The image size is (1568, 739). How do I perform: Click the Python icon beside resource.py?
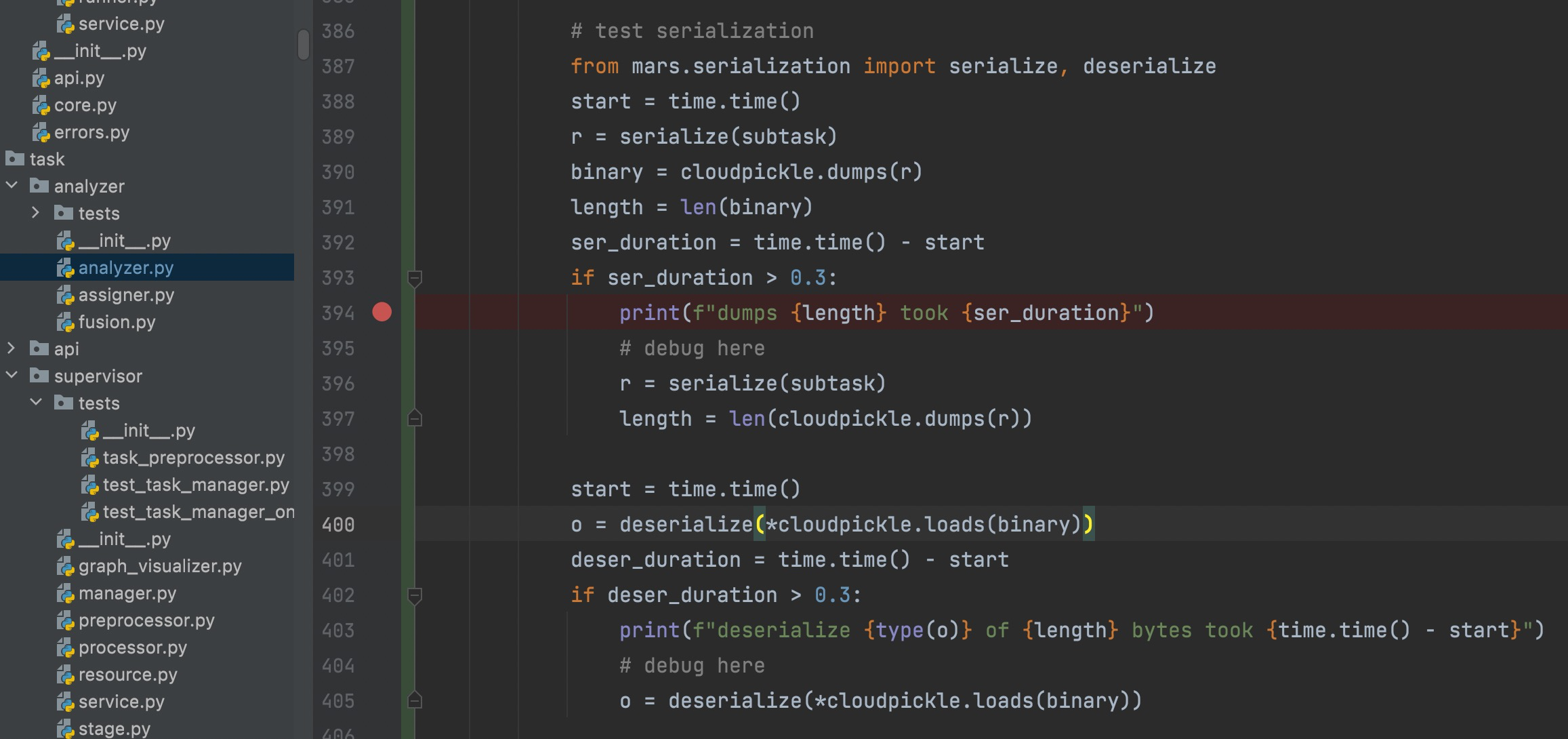66,675
